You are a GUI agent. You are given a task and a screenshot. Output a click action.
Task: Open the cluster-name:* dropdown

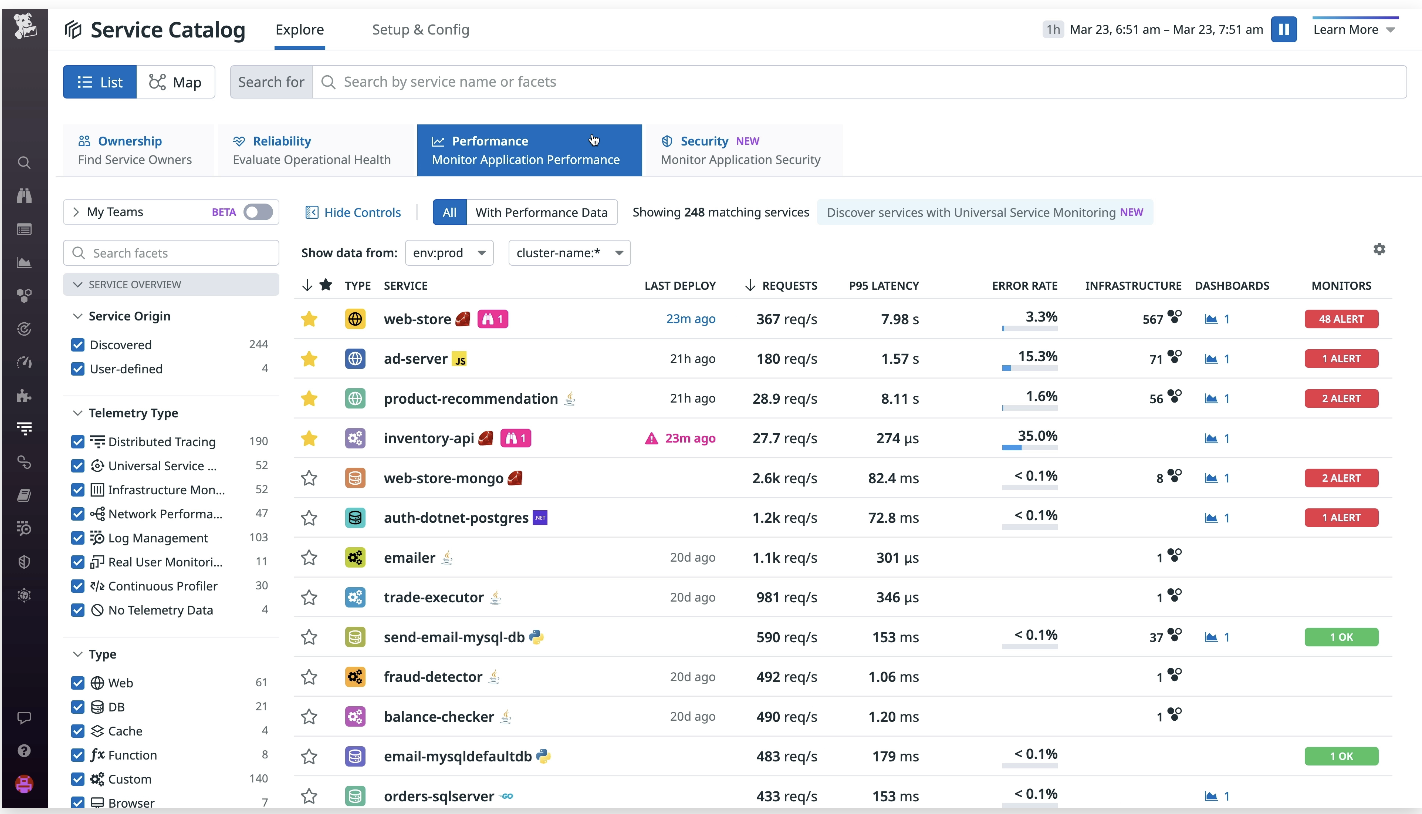click(x=569, y=253)
